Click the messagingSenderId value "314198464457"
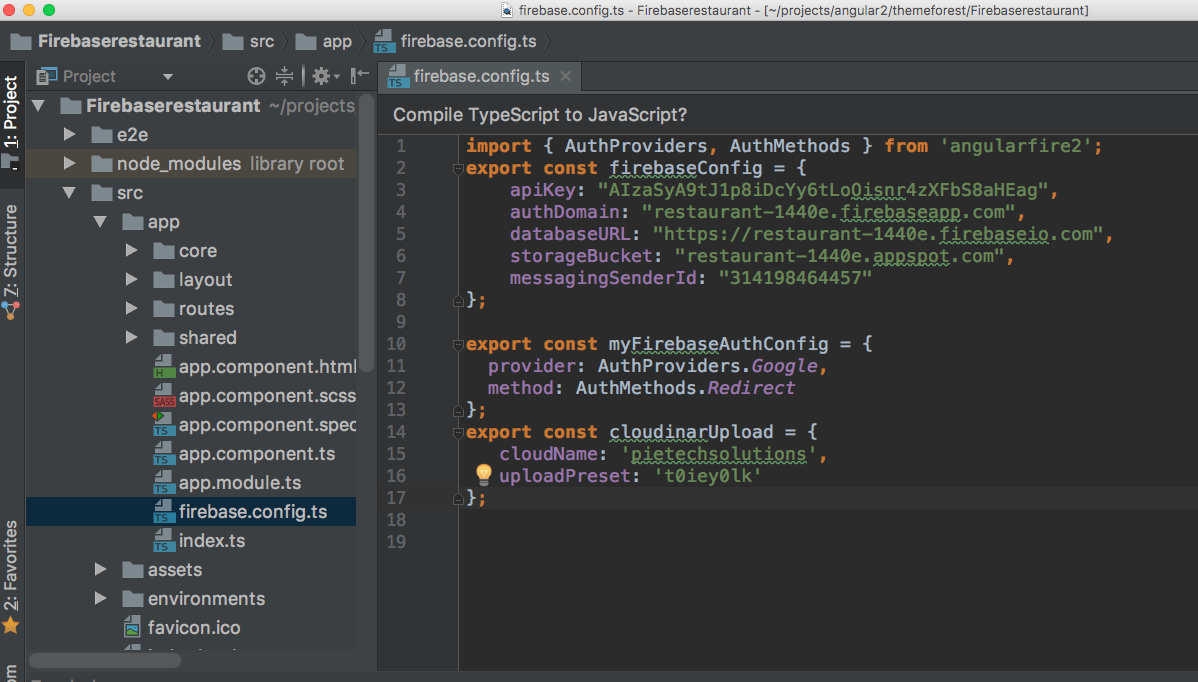This screenshot has height=682, width=1198. coord(795,278)
